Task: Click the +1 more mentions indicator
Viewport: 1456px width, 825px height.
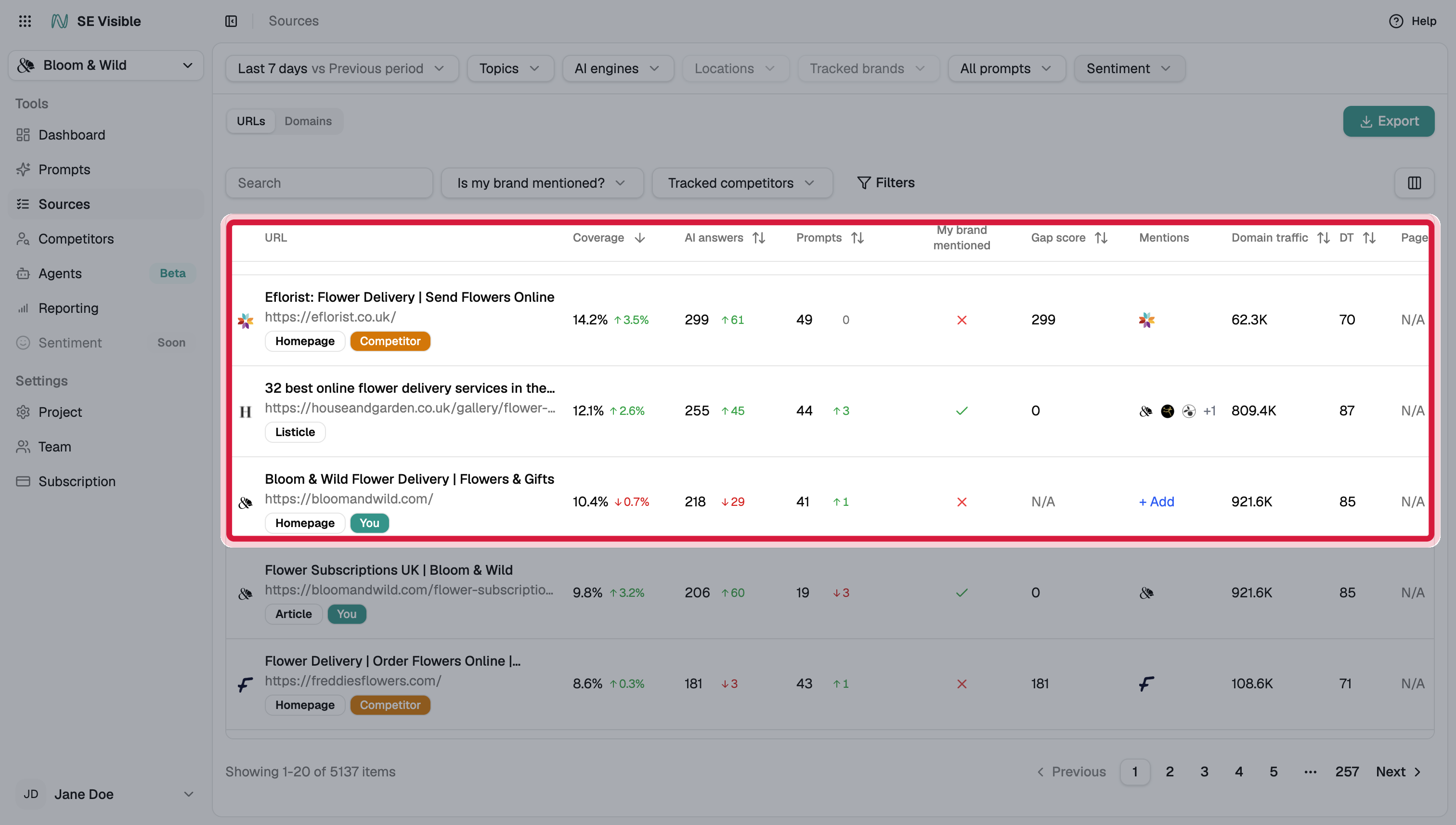Action: [1209, 411]
